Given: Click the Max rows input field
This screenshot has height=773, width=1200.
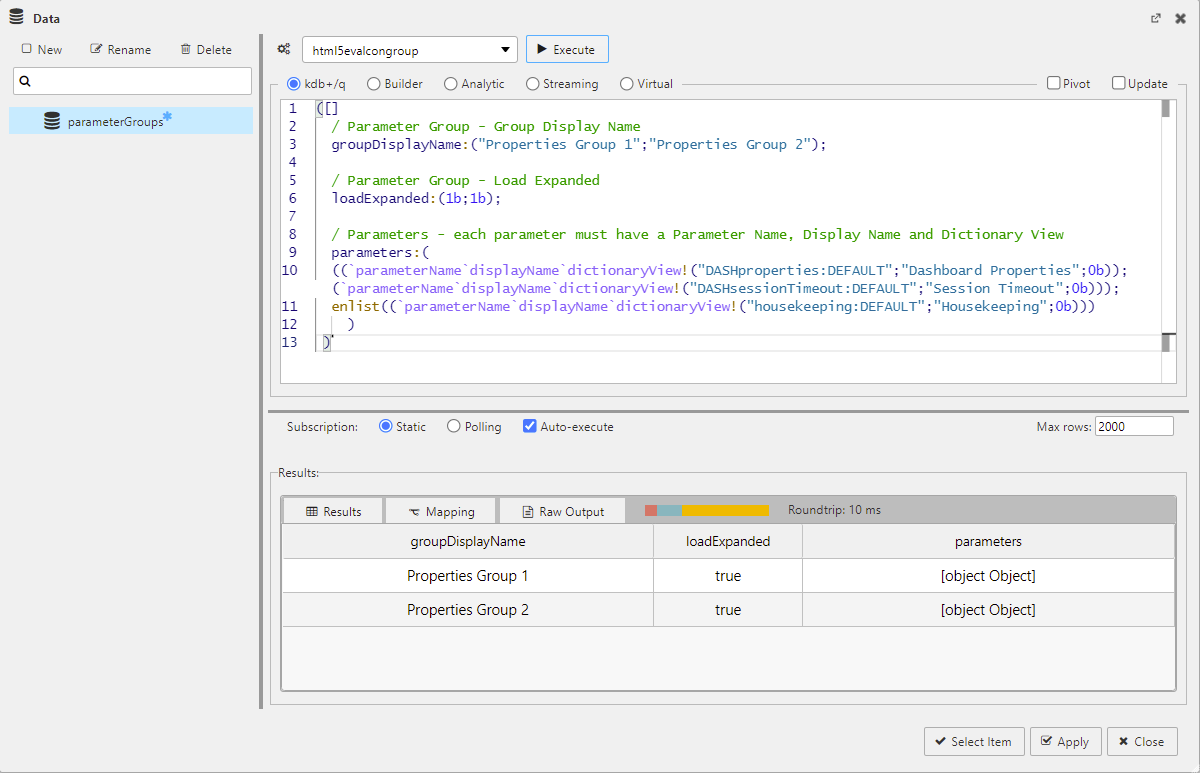Looking at the screenshot, I should click(x=1134, y=427).
